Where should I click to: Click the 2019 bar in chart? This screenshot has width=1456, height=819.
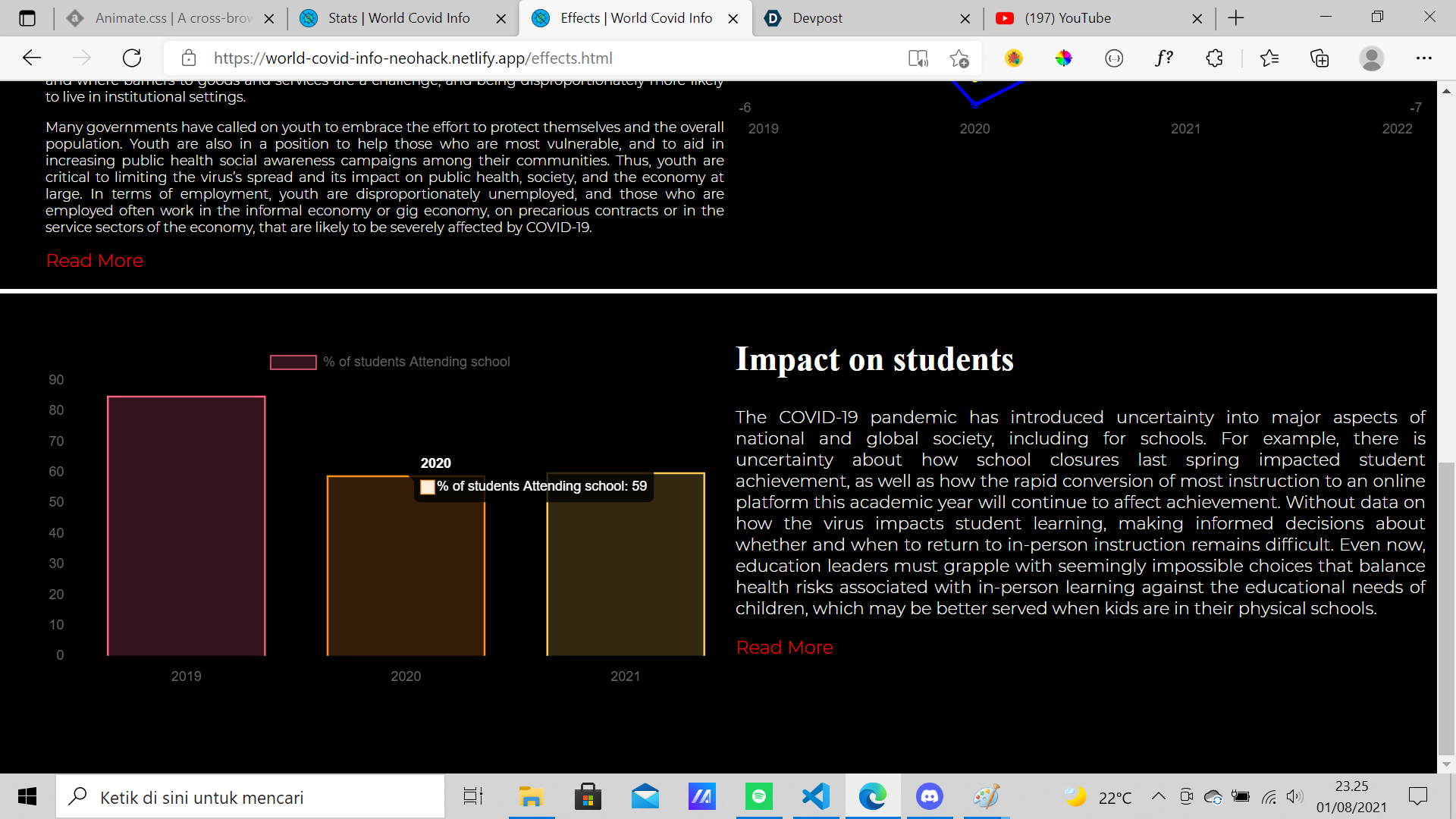187,526
